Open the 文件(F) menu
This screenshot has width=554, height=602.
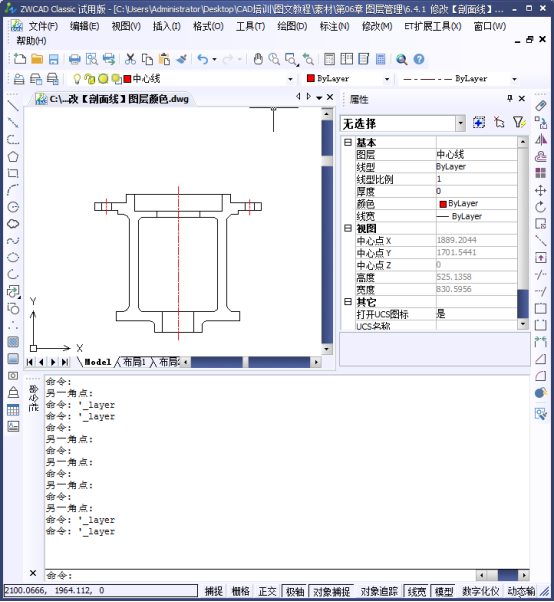(x=43, y=26)
